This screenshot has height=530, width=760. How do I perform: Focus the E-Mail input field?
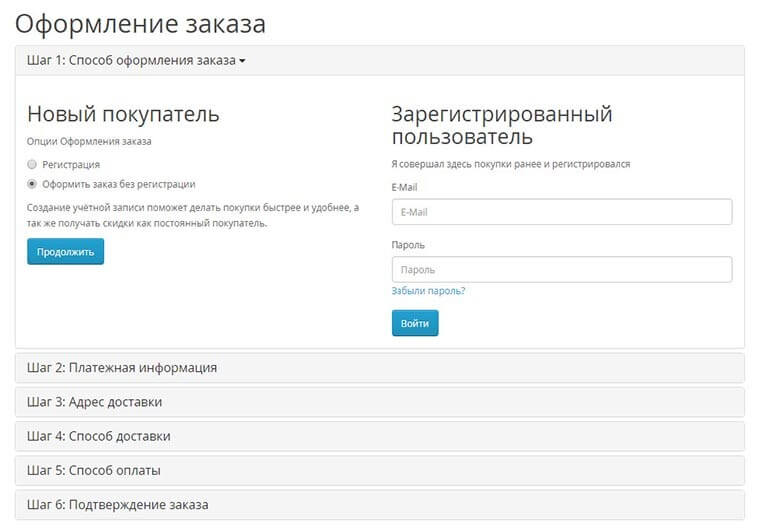point(562,212)
